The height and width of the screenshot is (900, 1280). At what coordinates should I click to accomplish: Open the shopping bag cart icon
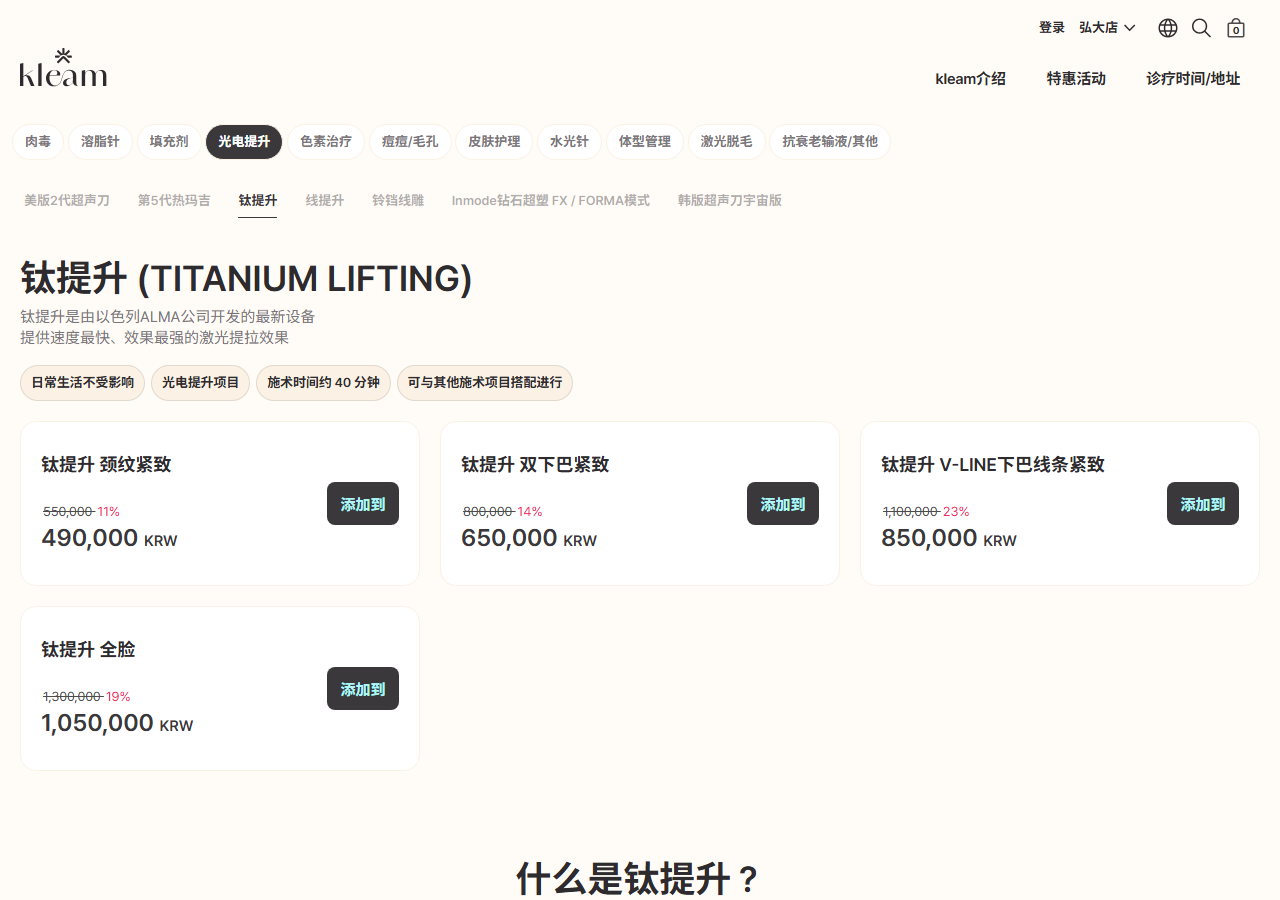click(1236, 28)
